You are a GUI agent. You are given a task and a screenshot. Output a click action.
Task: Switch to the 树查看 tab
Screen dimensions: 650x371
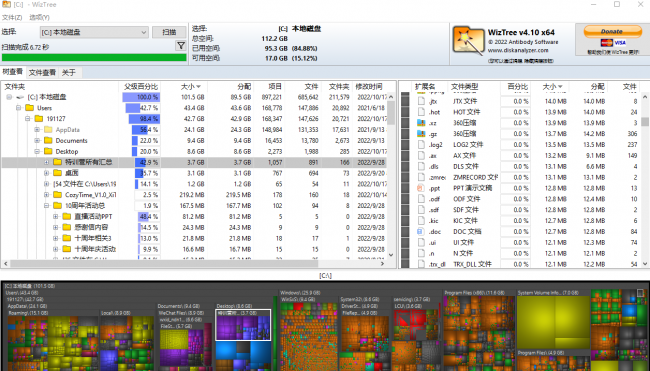[13, 72]
